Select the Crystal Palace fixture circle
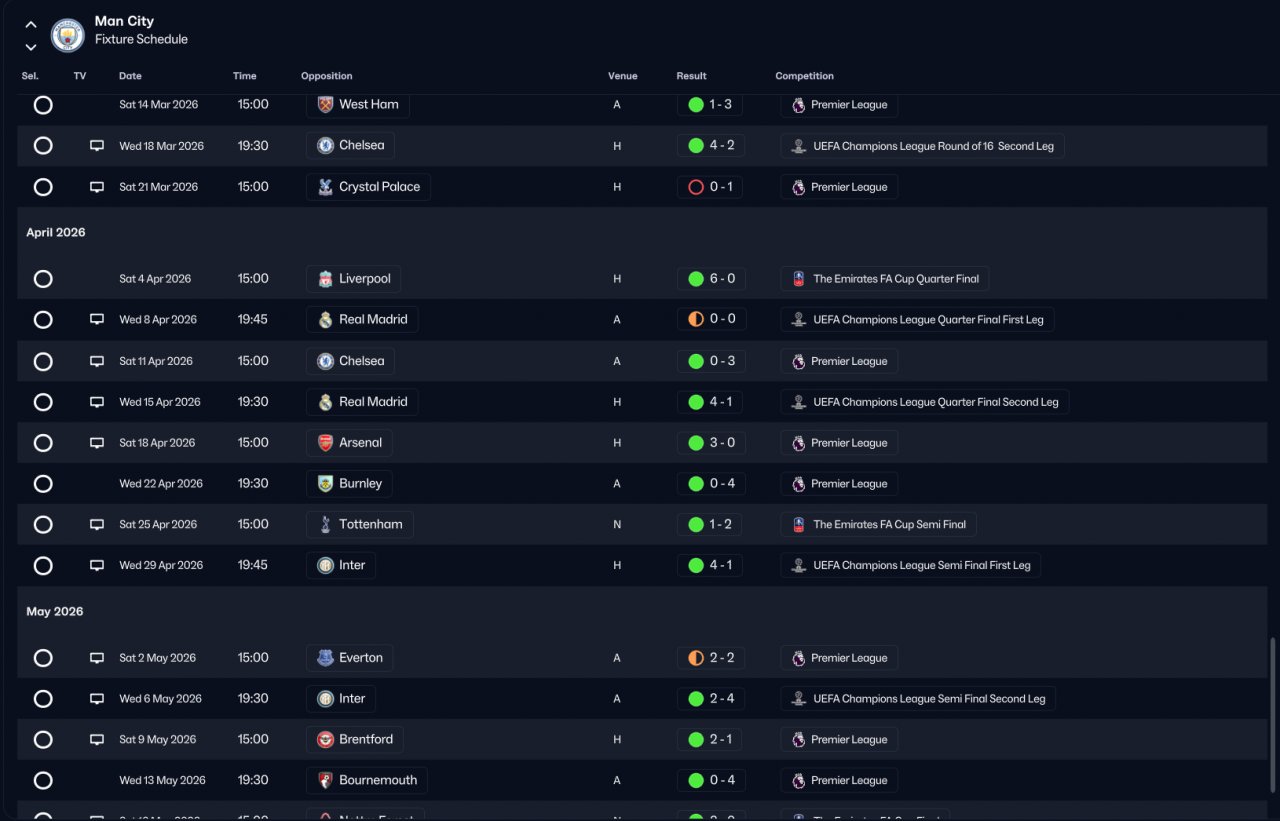The image size is (1280, 821). pyautogui.click(x=43, y=187)
